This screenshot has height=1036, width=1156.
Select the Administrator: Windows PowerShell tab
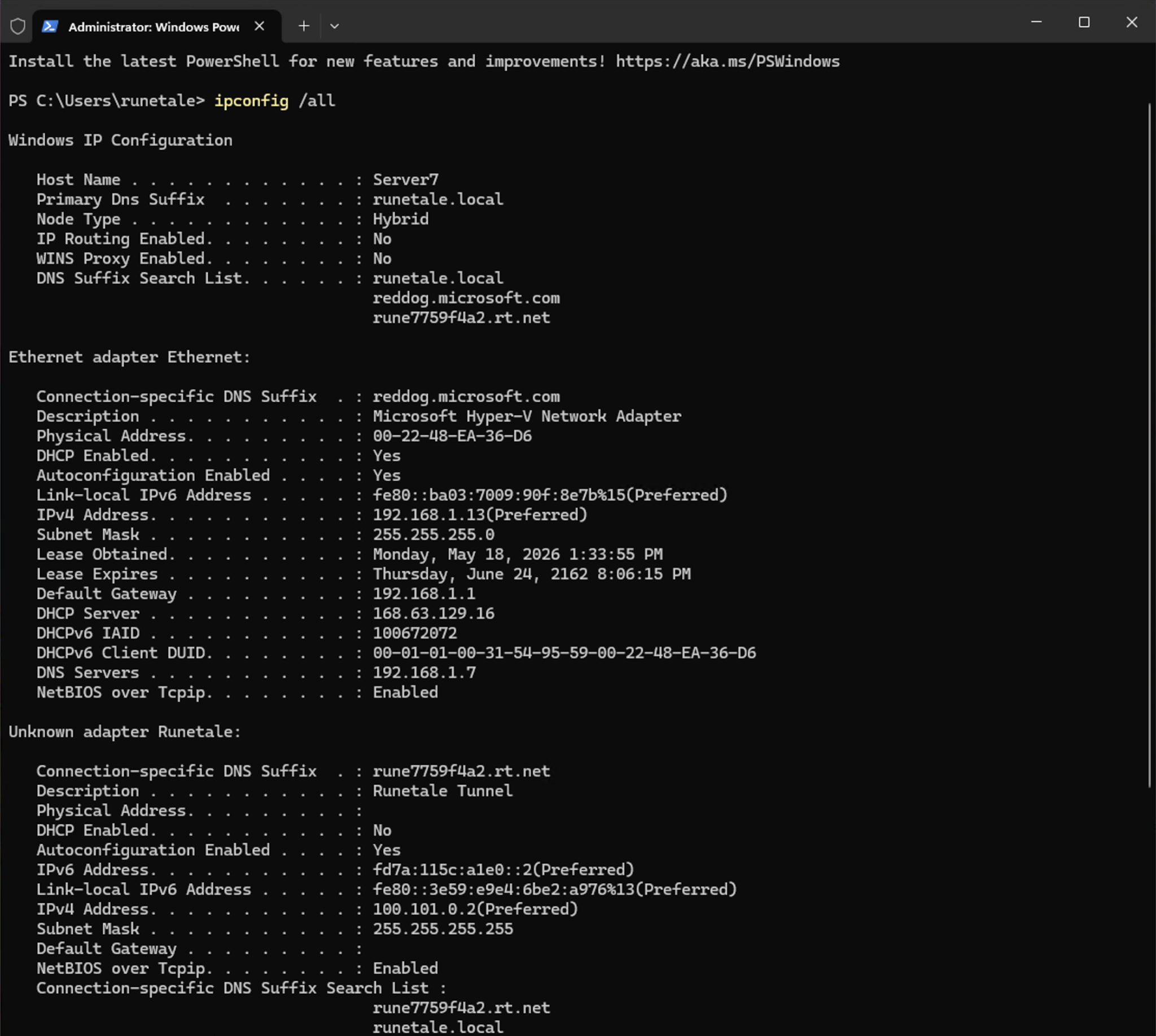pos(156,26)
